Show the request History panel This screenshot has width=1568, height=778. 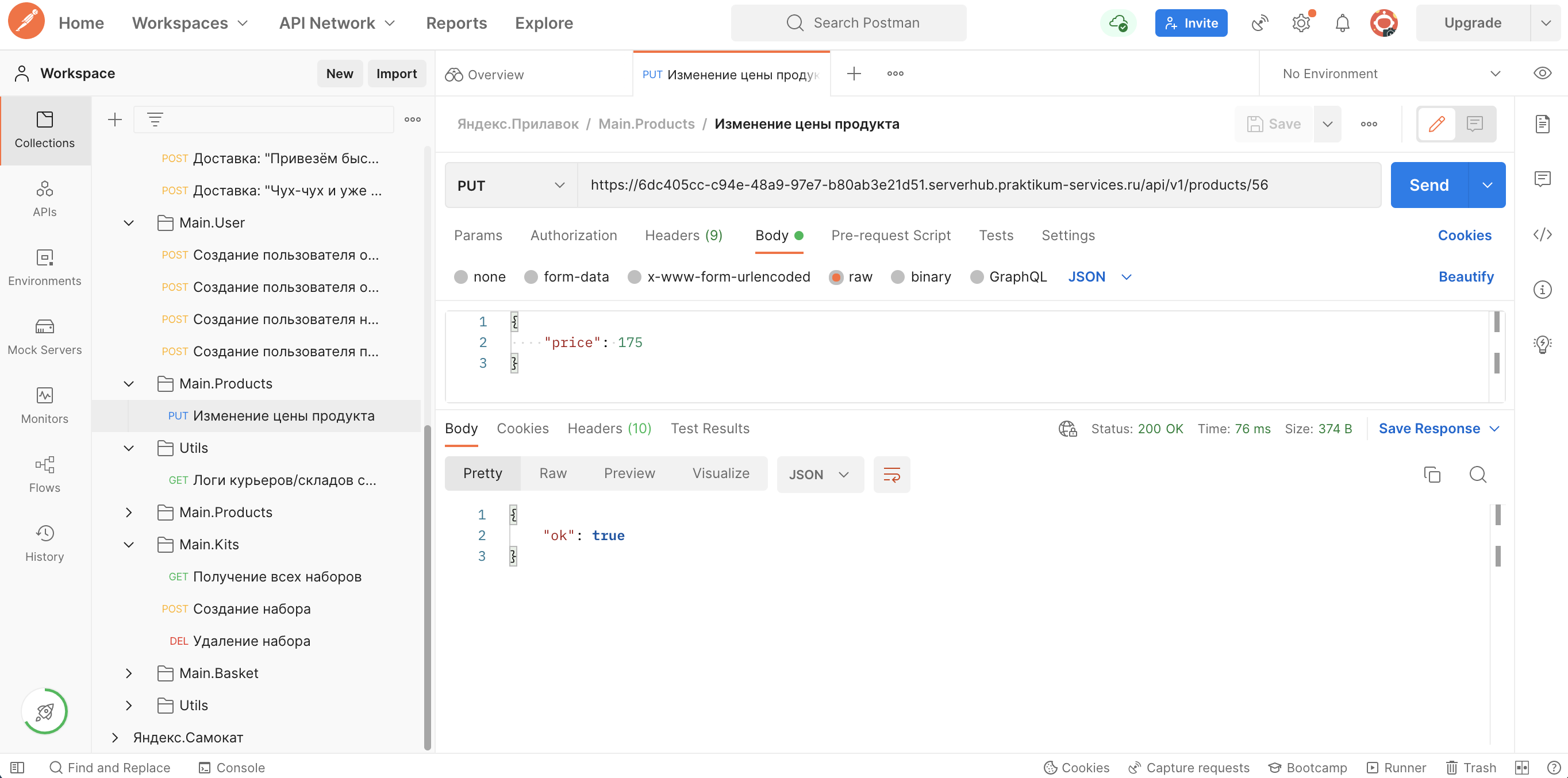click(x=44, y=542)
